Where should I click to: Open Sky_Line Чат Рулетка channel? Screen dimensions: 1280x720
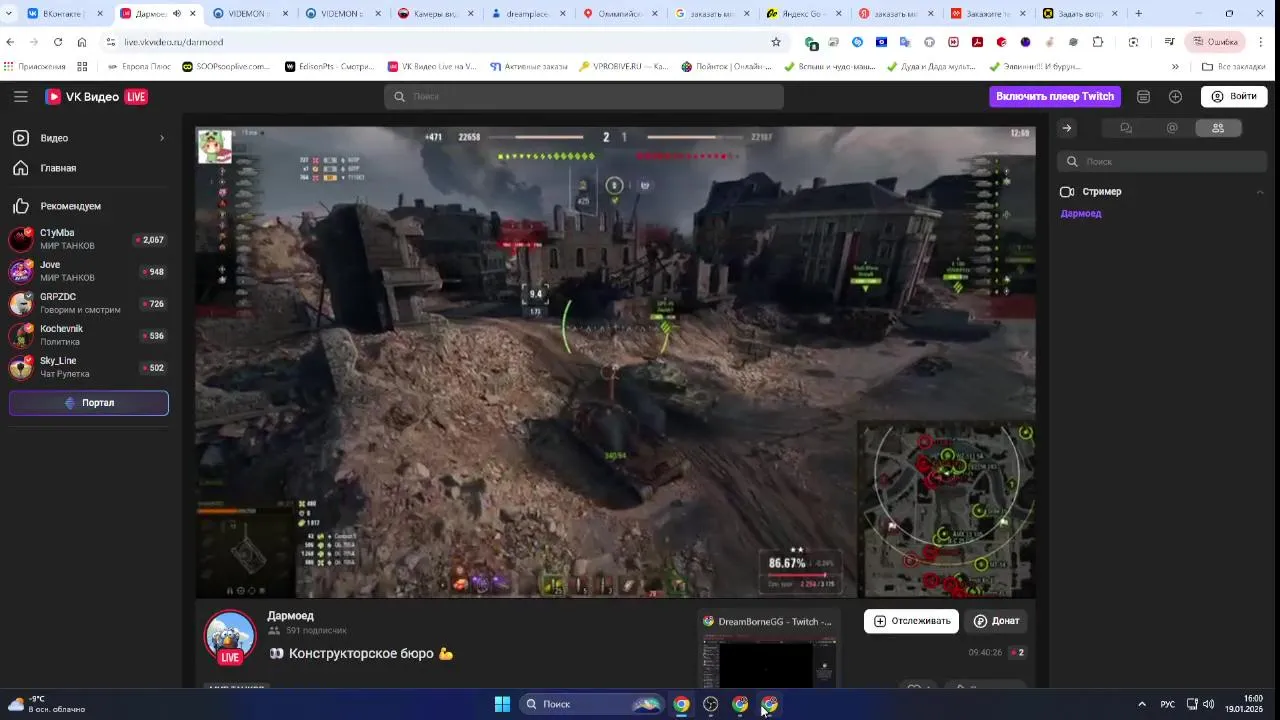coord(88,367)
